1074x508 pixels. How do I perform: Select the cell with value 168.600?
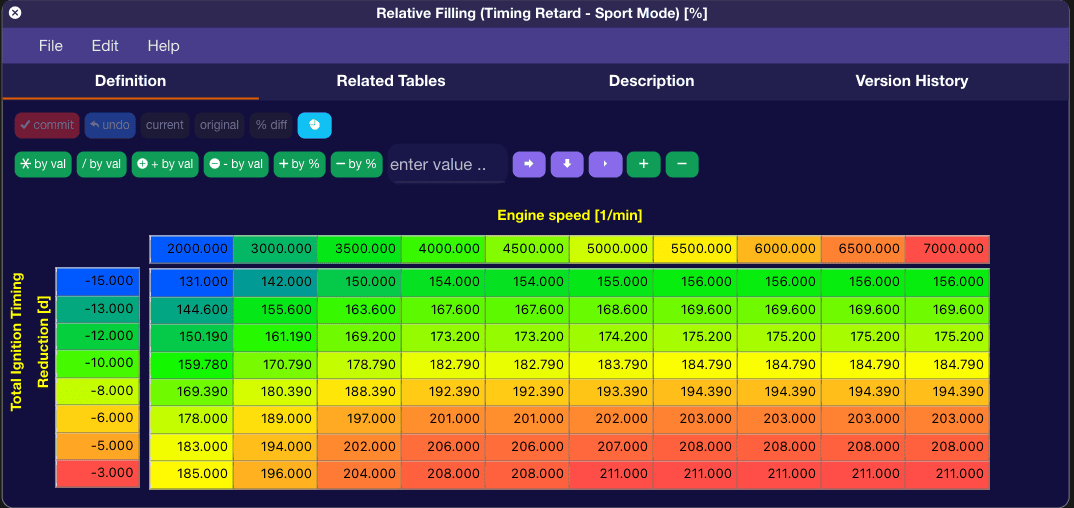pos(612,309)
